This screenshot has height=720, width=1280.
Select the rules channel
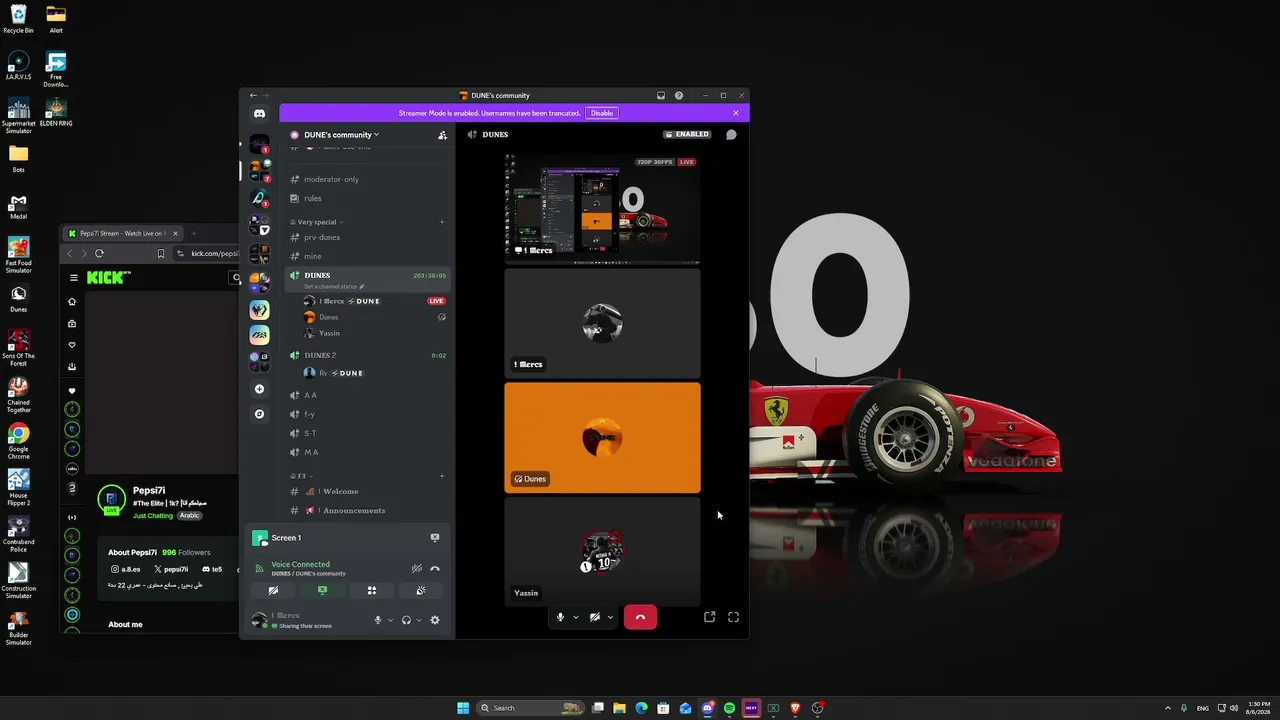[x=367, y=198]
